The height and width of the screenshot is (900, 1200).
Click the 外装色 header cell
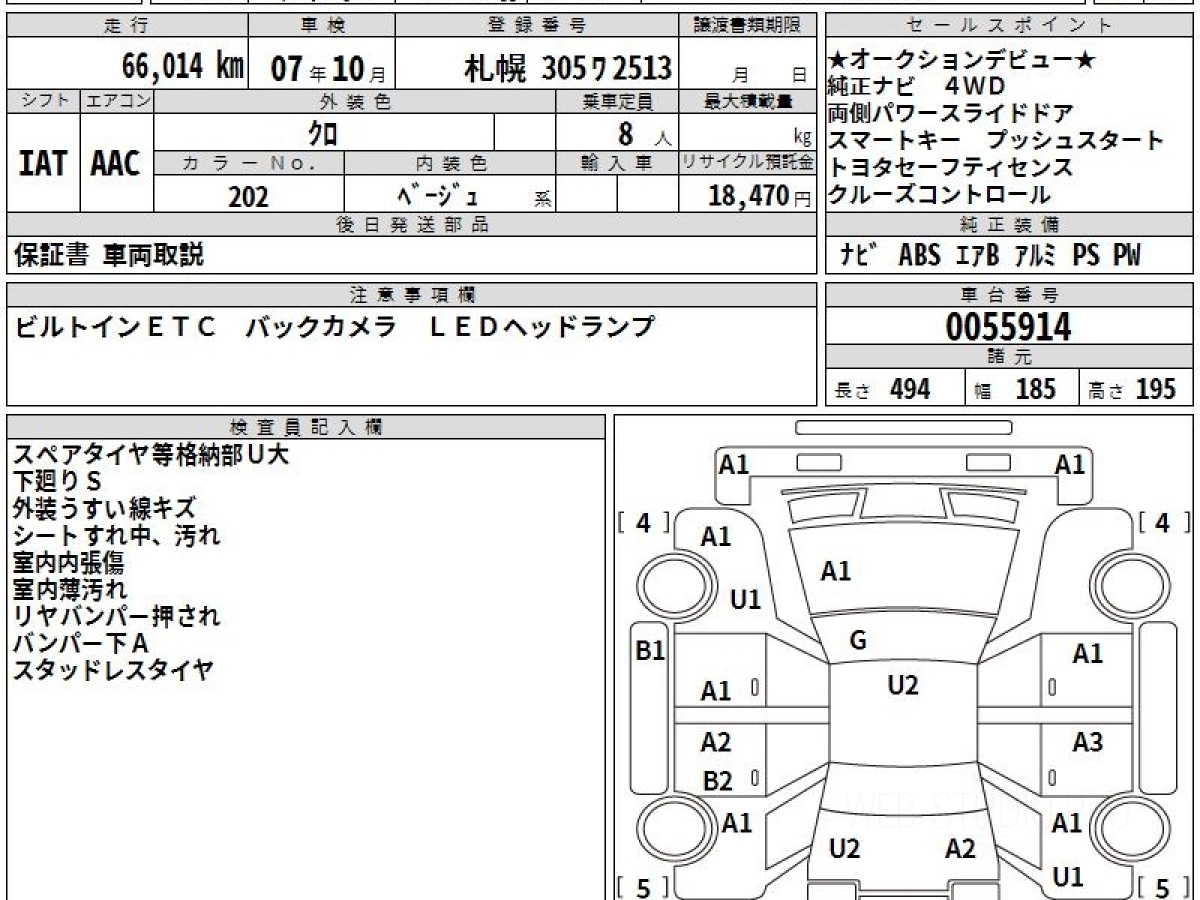(x=354, y=101)
